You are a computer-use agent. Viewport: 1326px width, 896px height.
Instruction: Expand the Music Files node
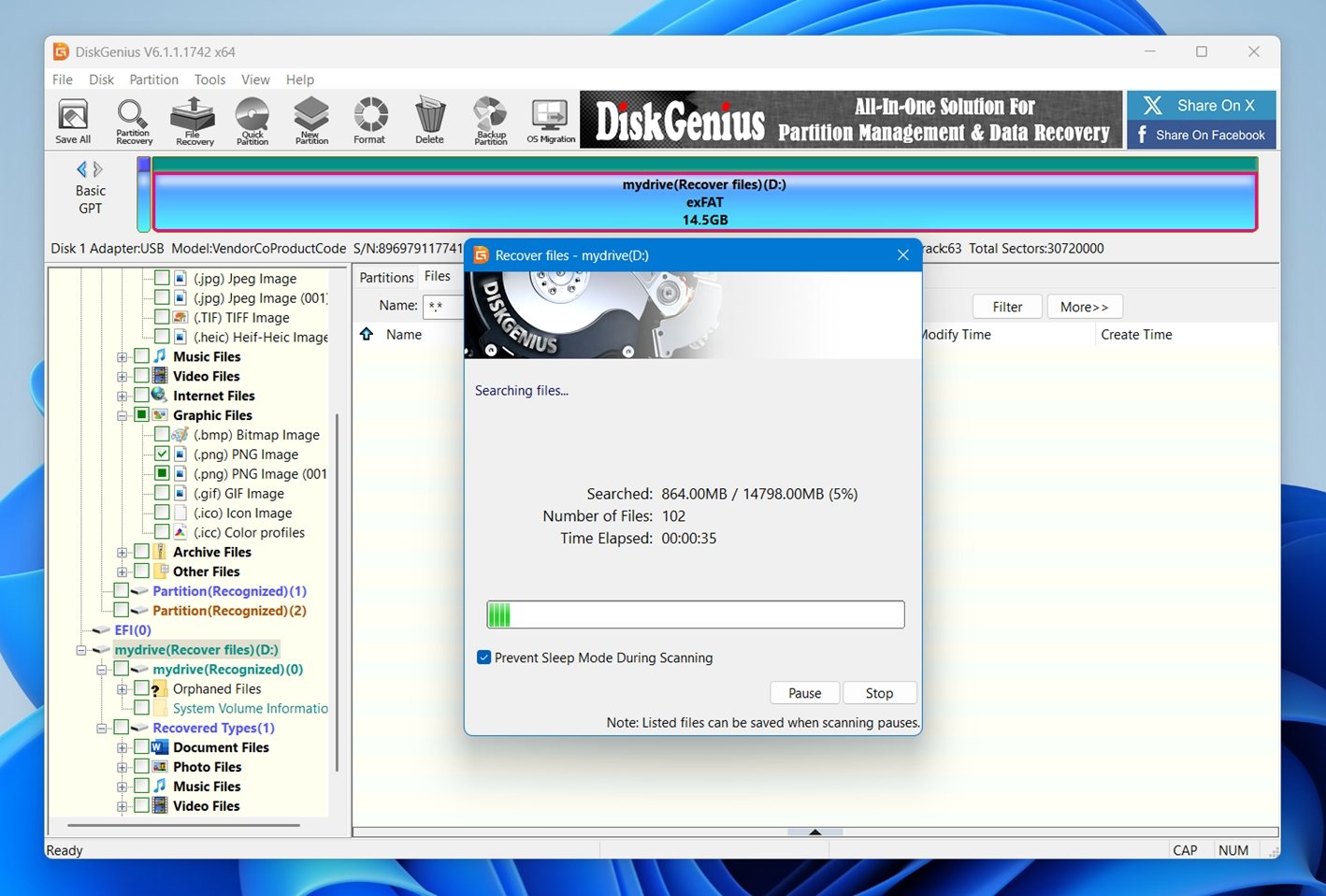coord(122,356)
